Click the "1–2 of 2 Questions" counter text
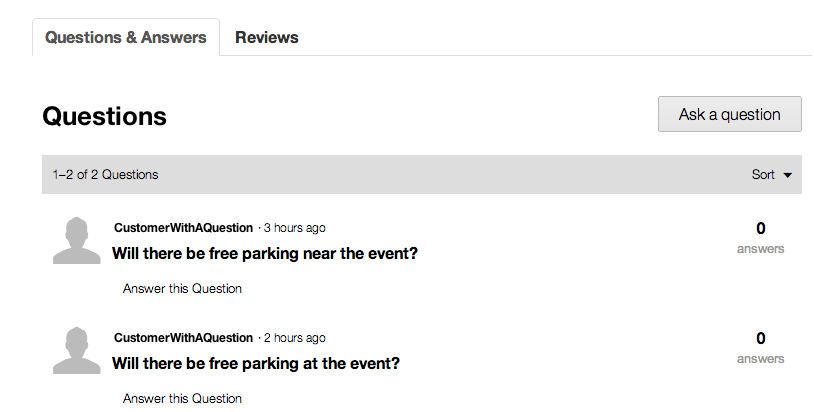 pyautogui.click(x=105, y=175)
